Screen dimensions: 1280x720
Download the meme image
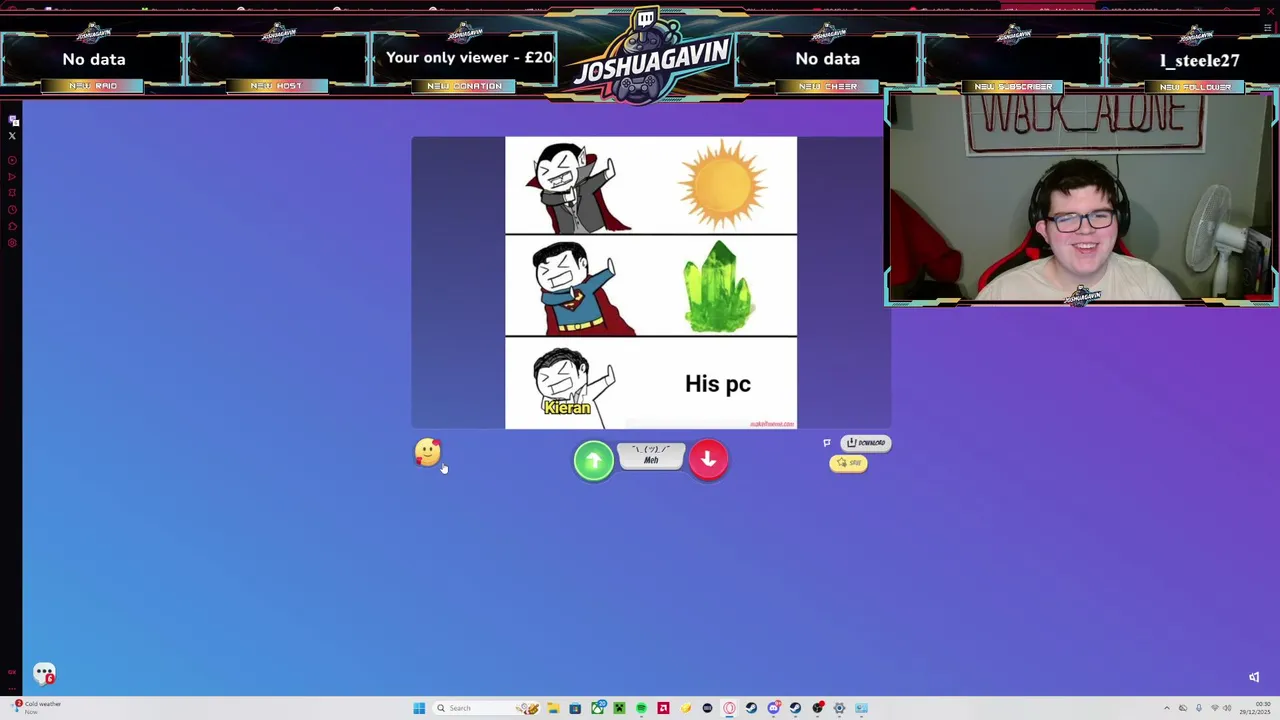point(867,443)
